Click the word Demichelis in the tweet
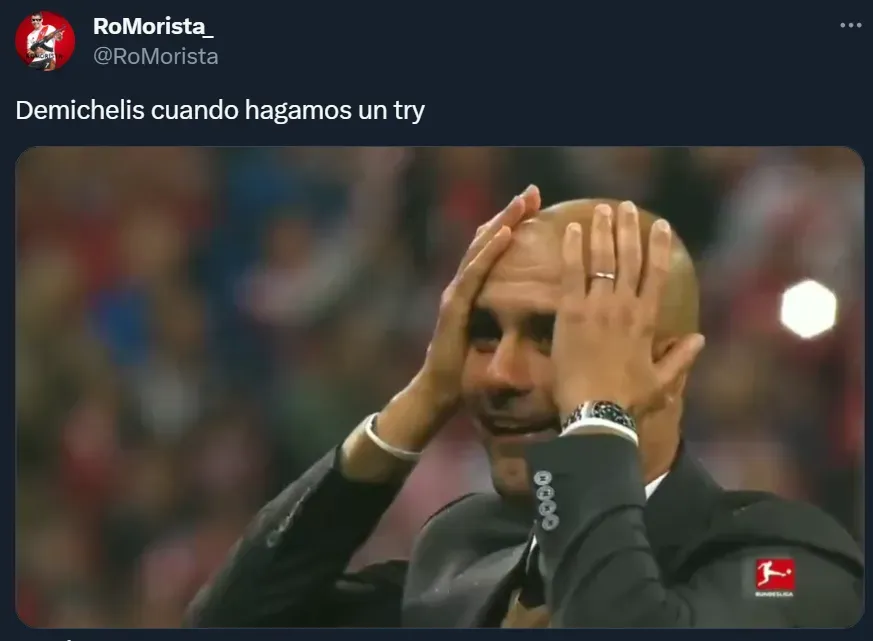The height and width of the screenshot is (641, 873). 80,110
